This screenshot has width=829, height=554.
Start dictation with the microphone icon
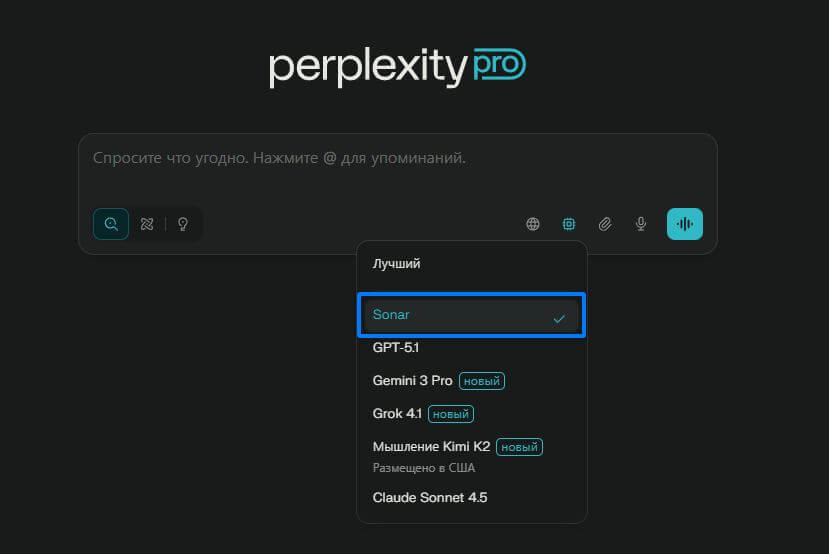tap(641, 224)
